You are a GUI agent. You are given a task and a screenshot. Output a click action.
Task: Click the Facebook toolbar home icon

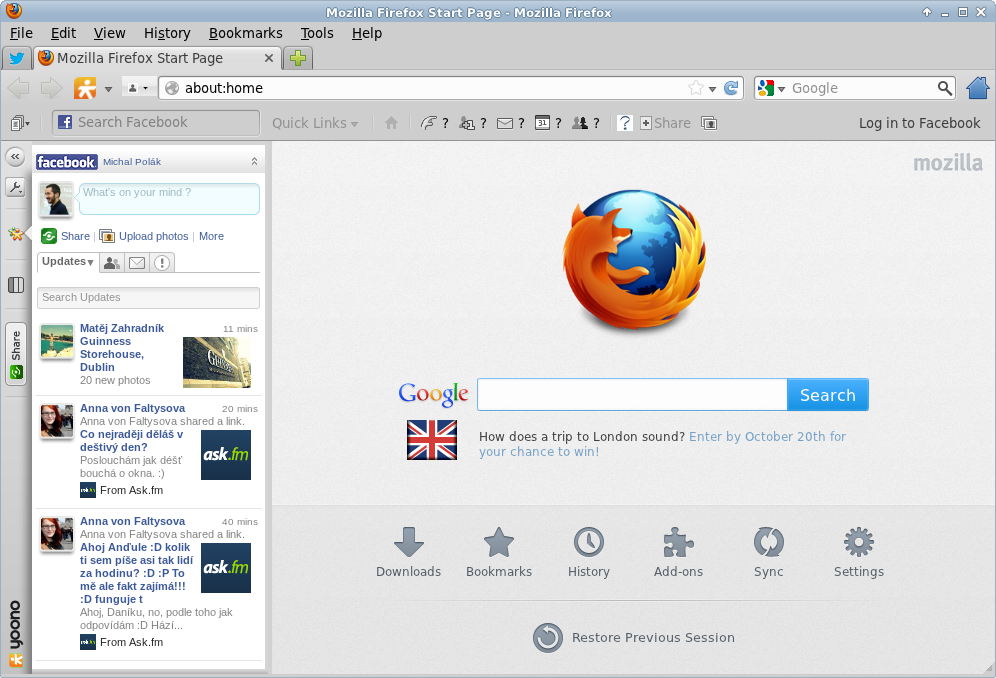click(x=391, y=123)
